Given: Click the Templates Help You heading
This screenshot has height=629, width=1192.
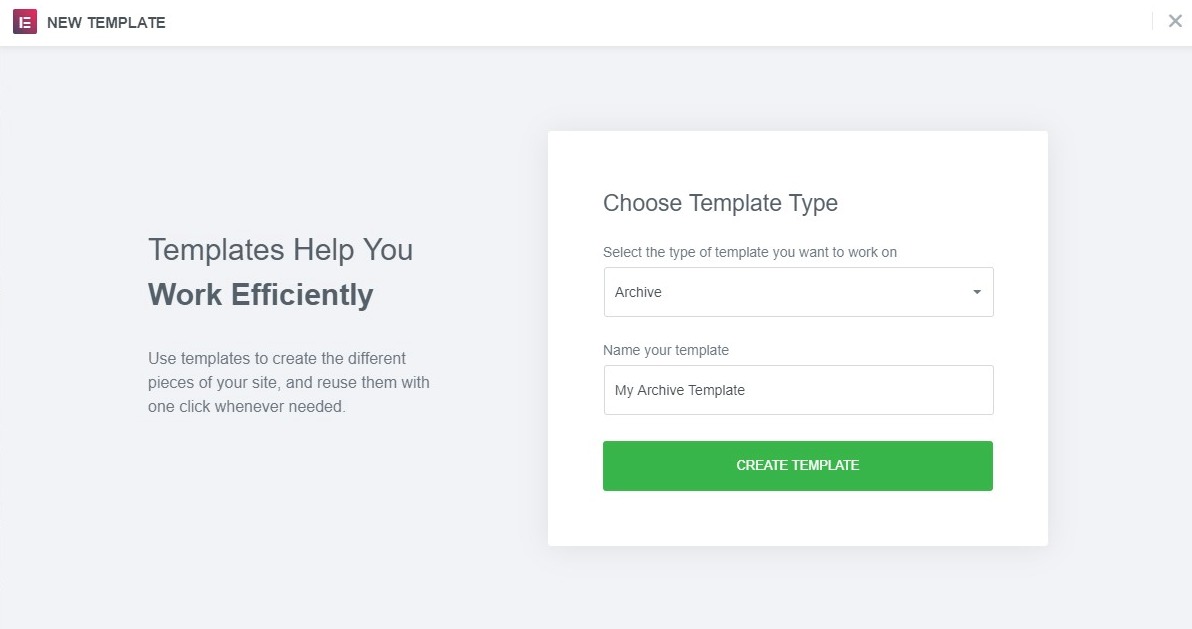Looking at the screenshot, I should point(280,249).
